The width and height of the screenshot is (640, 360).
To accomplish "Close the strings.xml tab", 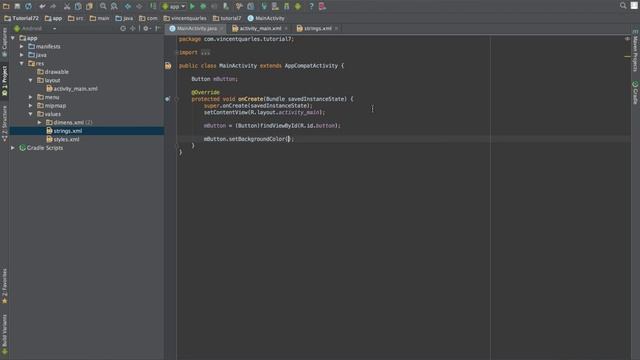I will (336, 29).
